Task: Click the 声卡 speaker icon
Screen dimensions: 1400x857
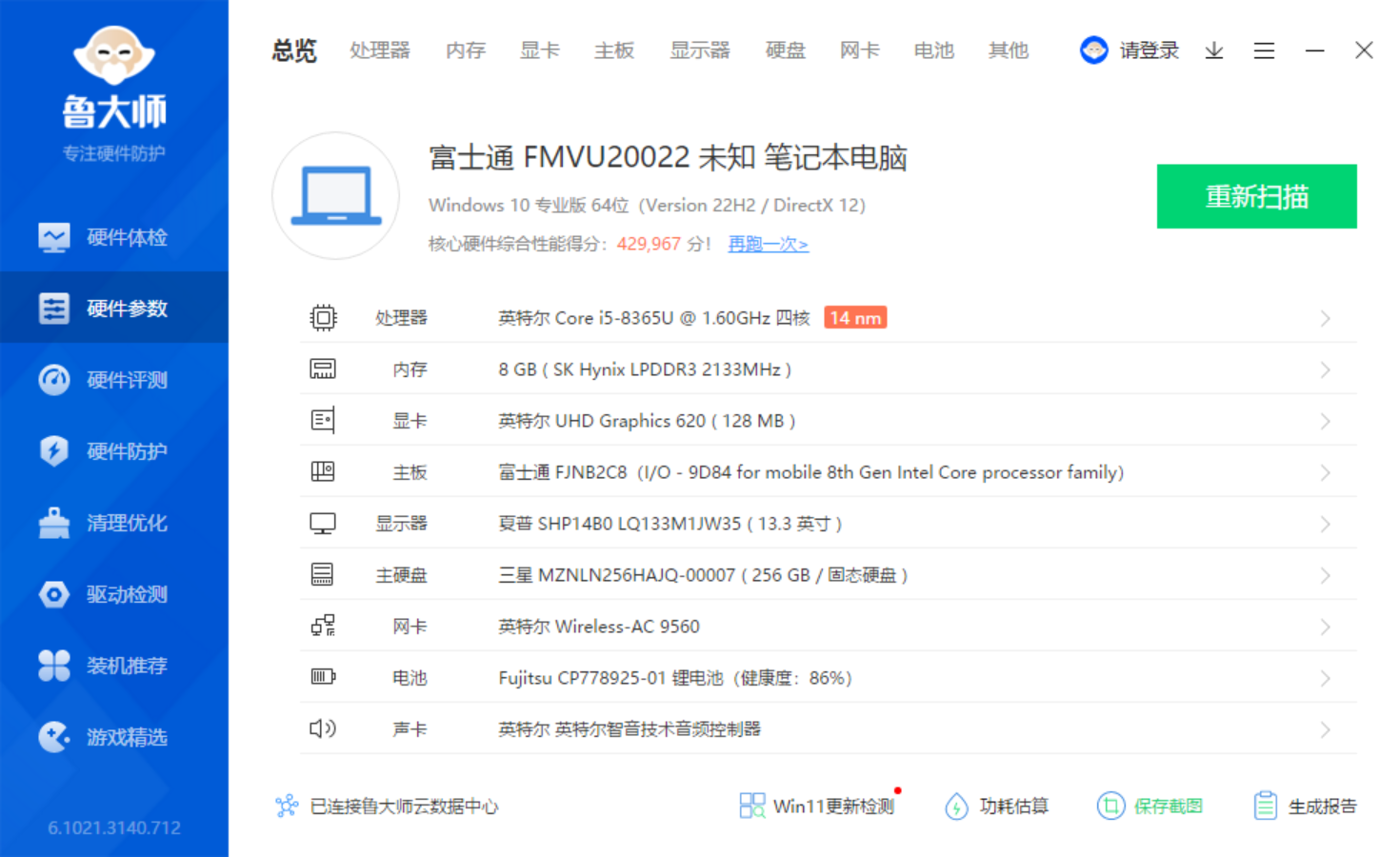Action: [323, 728]
